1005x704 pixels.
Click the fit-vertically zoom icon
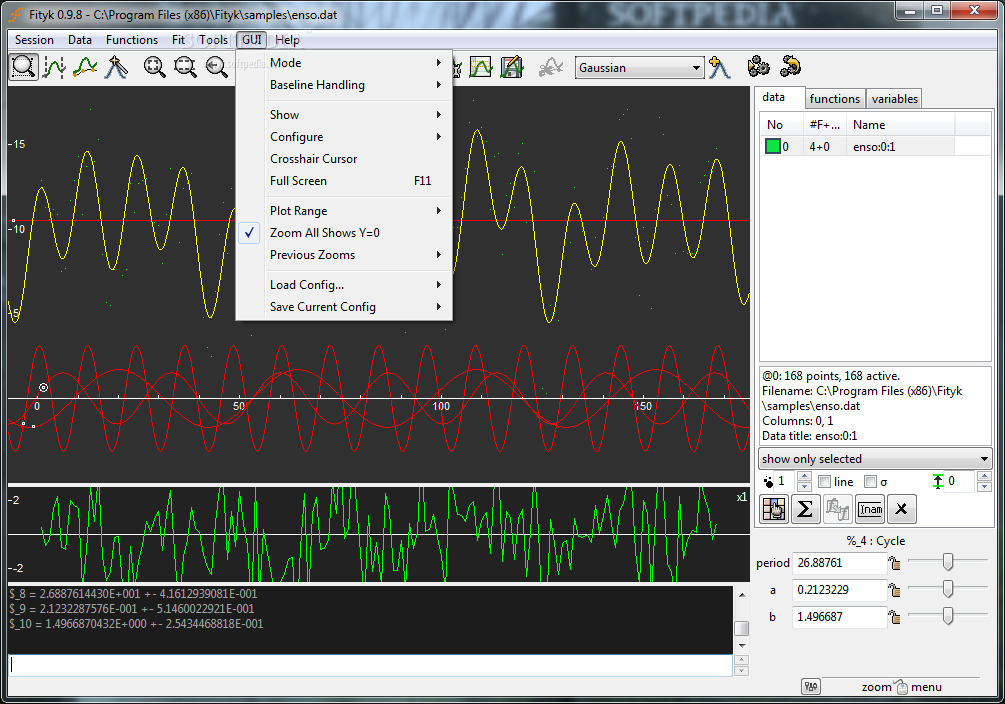[185, 67]
